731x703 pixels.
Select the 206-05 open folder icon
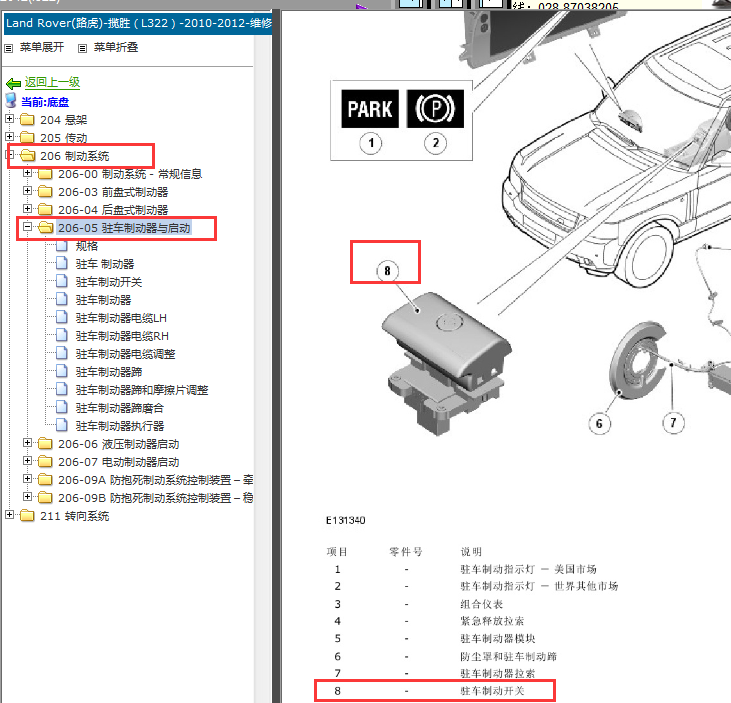(x=46, y=227)
